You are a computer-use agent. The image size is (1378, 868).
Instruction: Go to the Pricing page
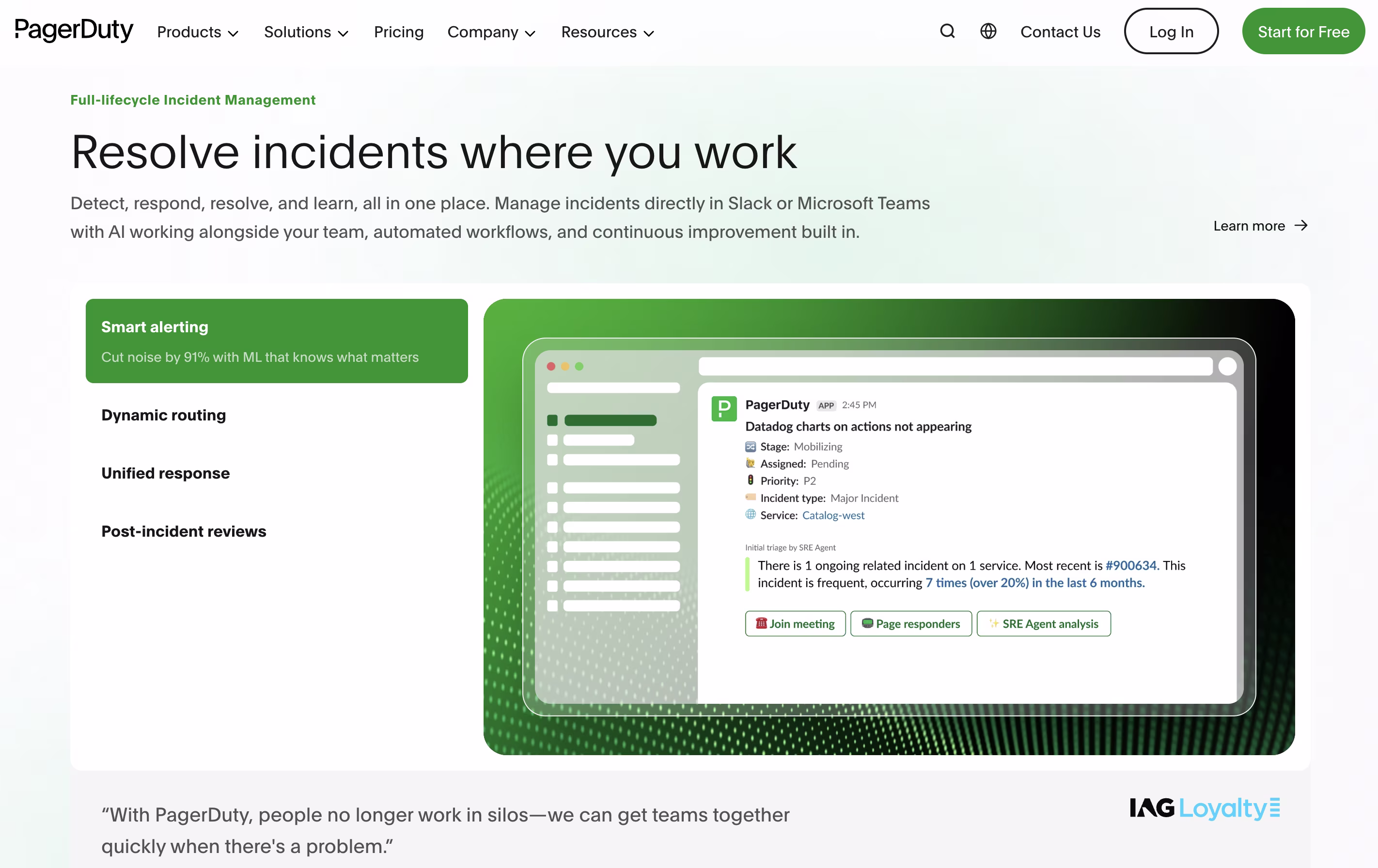click(398, 32)
